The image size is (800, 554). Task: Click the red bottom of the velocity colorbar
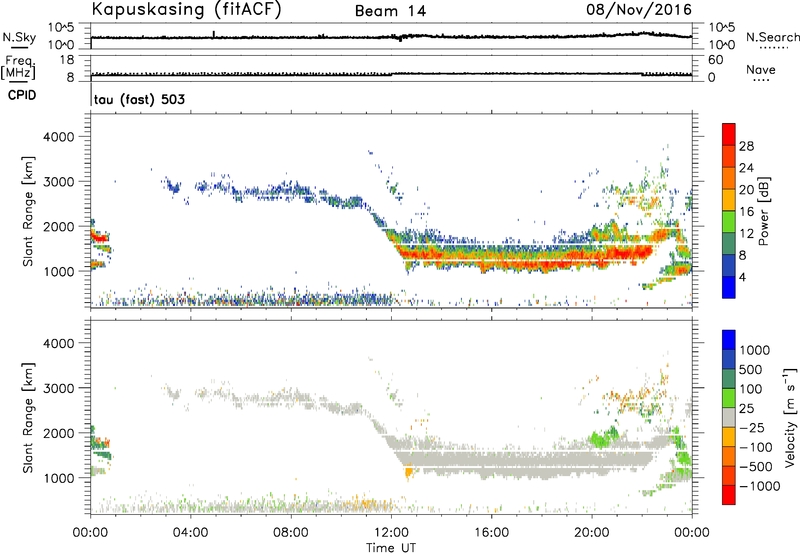[x=729, y=495]
